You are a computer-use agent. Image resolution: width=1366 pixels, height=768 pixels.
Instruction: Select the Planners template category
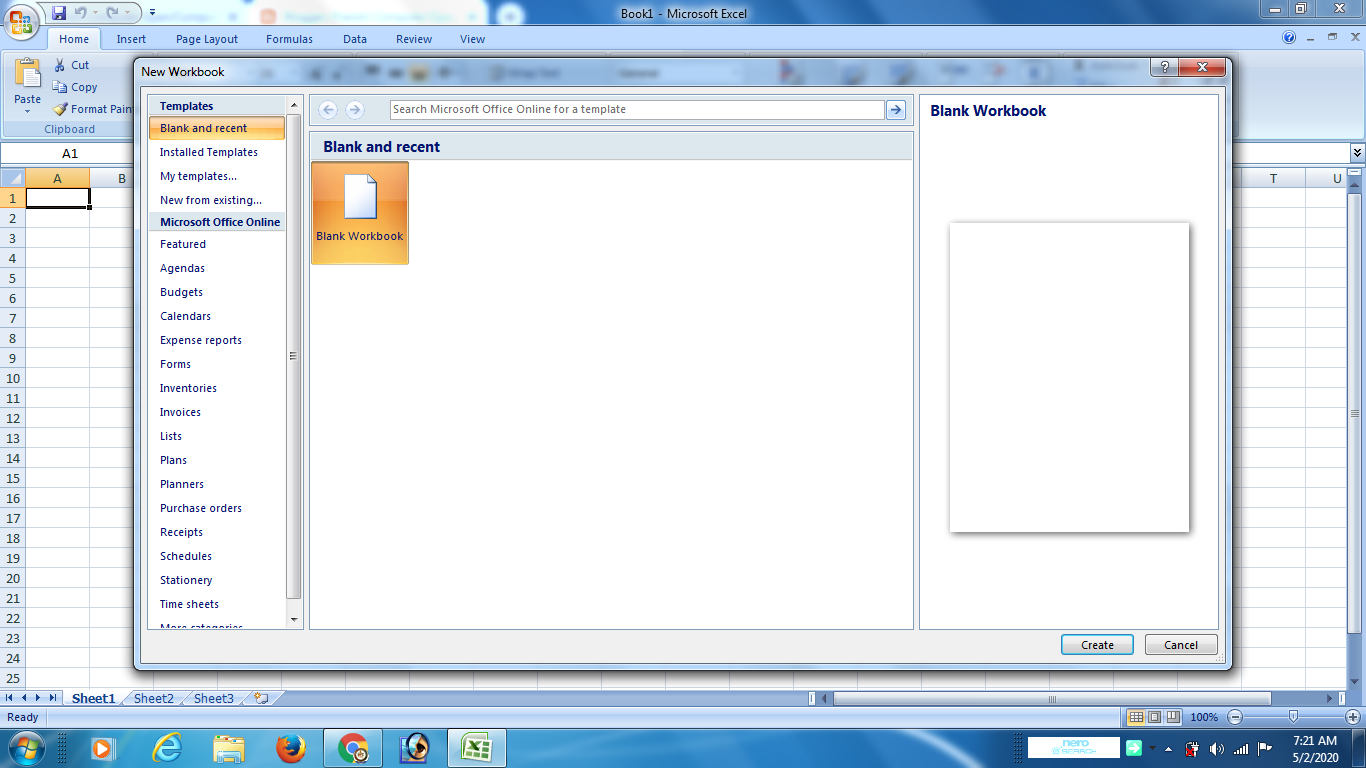point(216,484)
